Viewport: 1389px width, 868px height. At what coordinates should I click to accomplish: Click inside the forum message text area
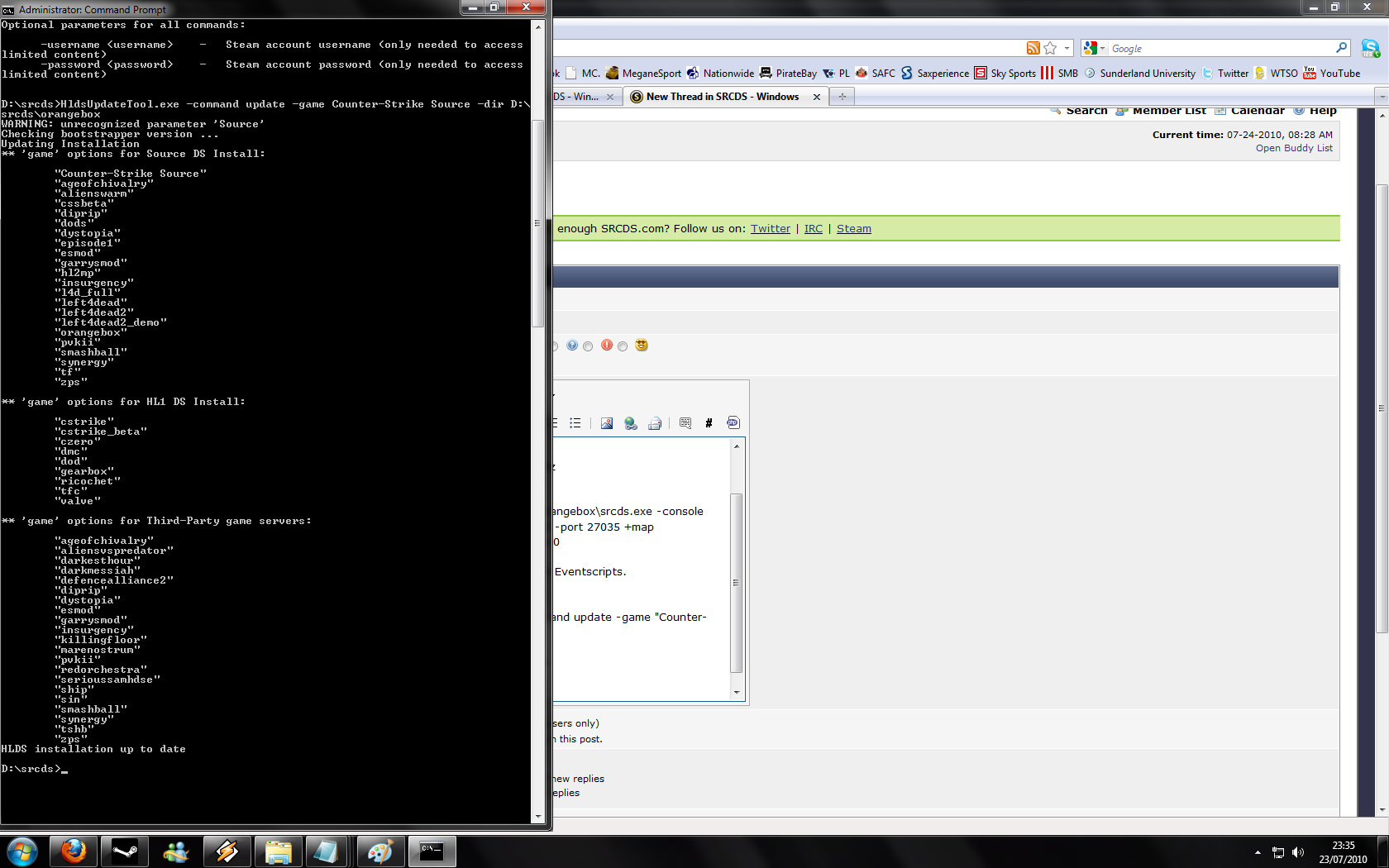pos(642,570)
